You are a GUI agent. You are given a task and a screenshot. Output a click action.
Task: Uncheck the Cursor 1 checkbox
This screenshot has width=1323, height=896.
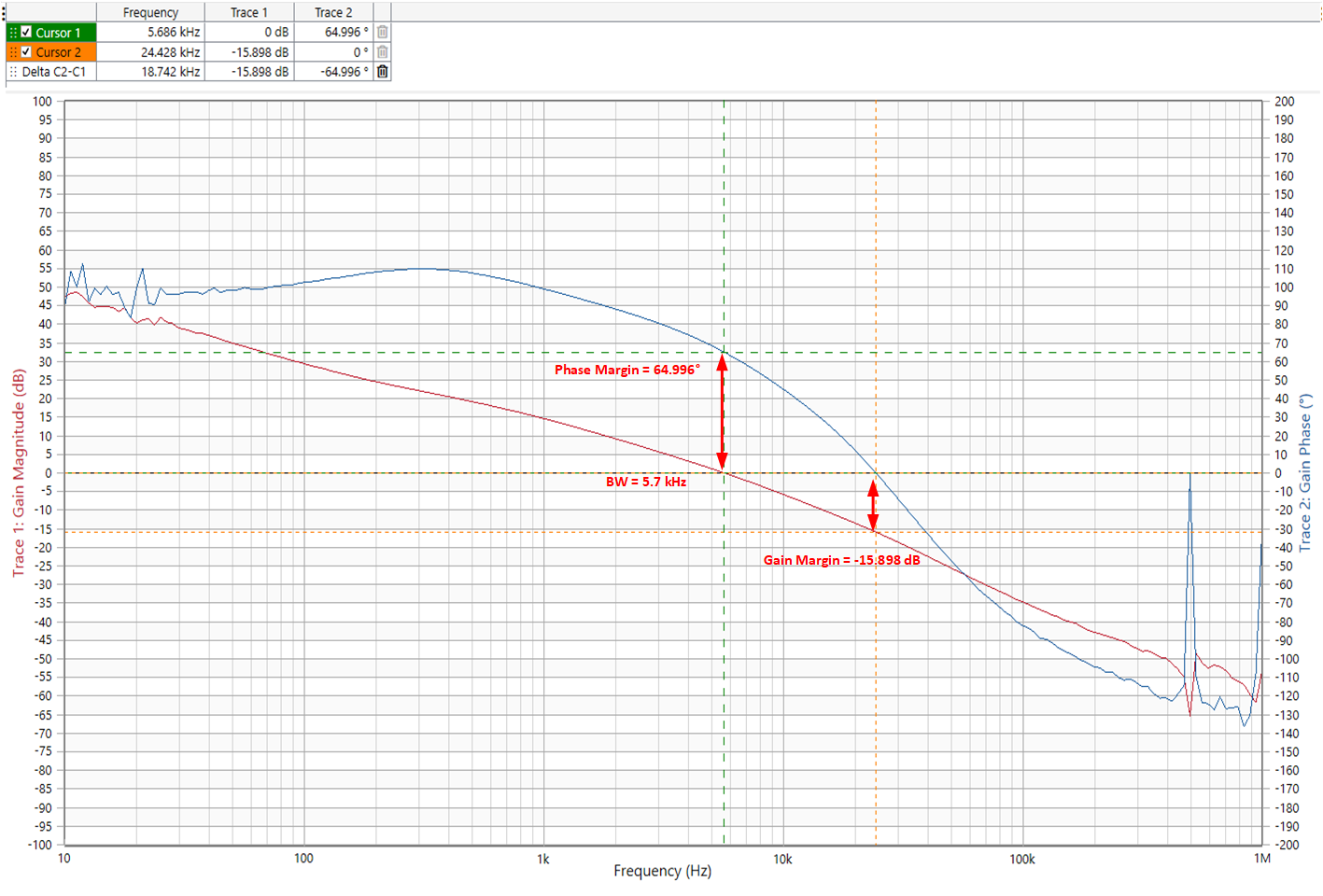coord(26,32)
